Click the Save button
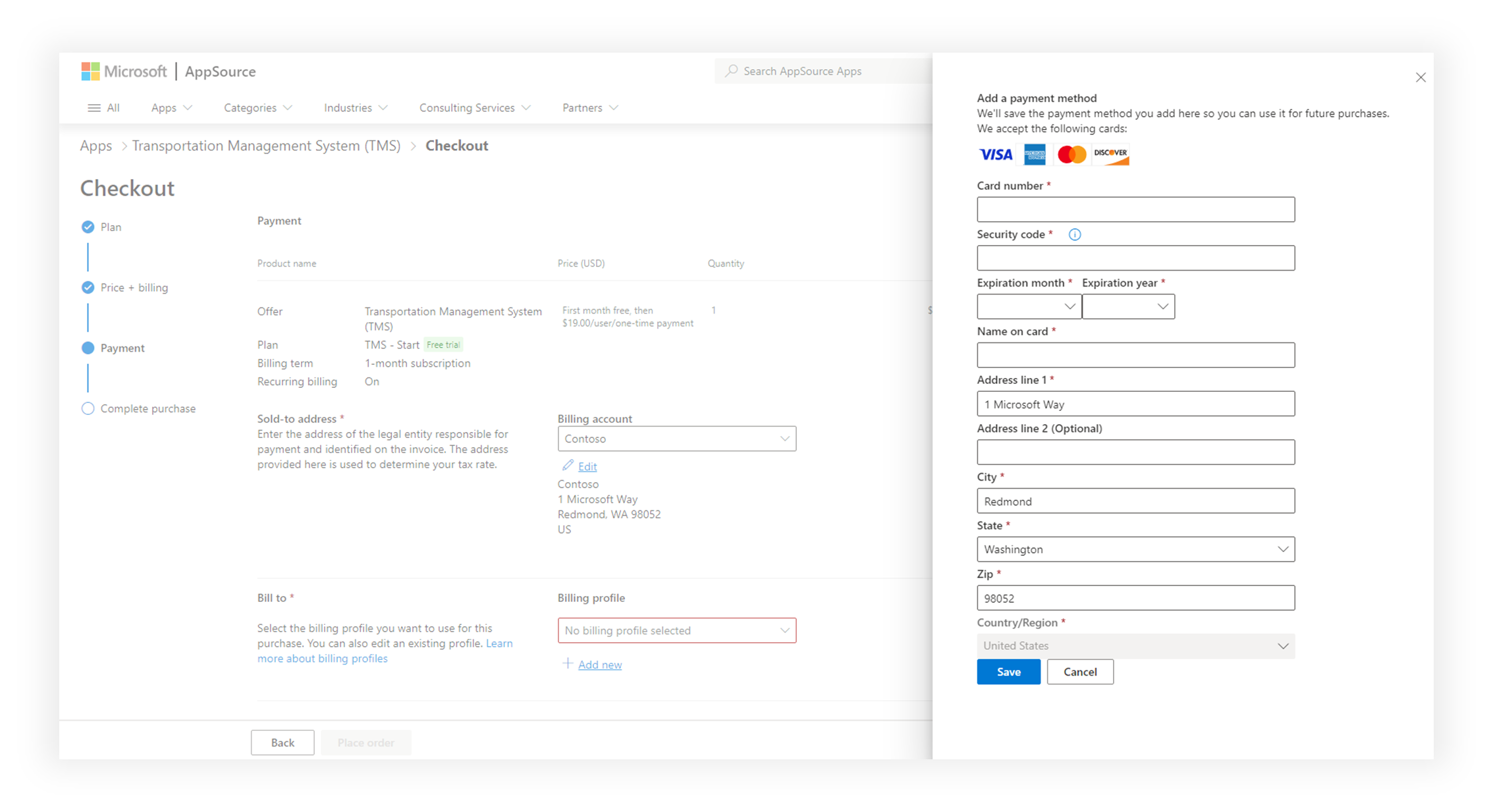 [1008, 672]
